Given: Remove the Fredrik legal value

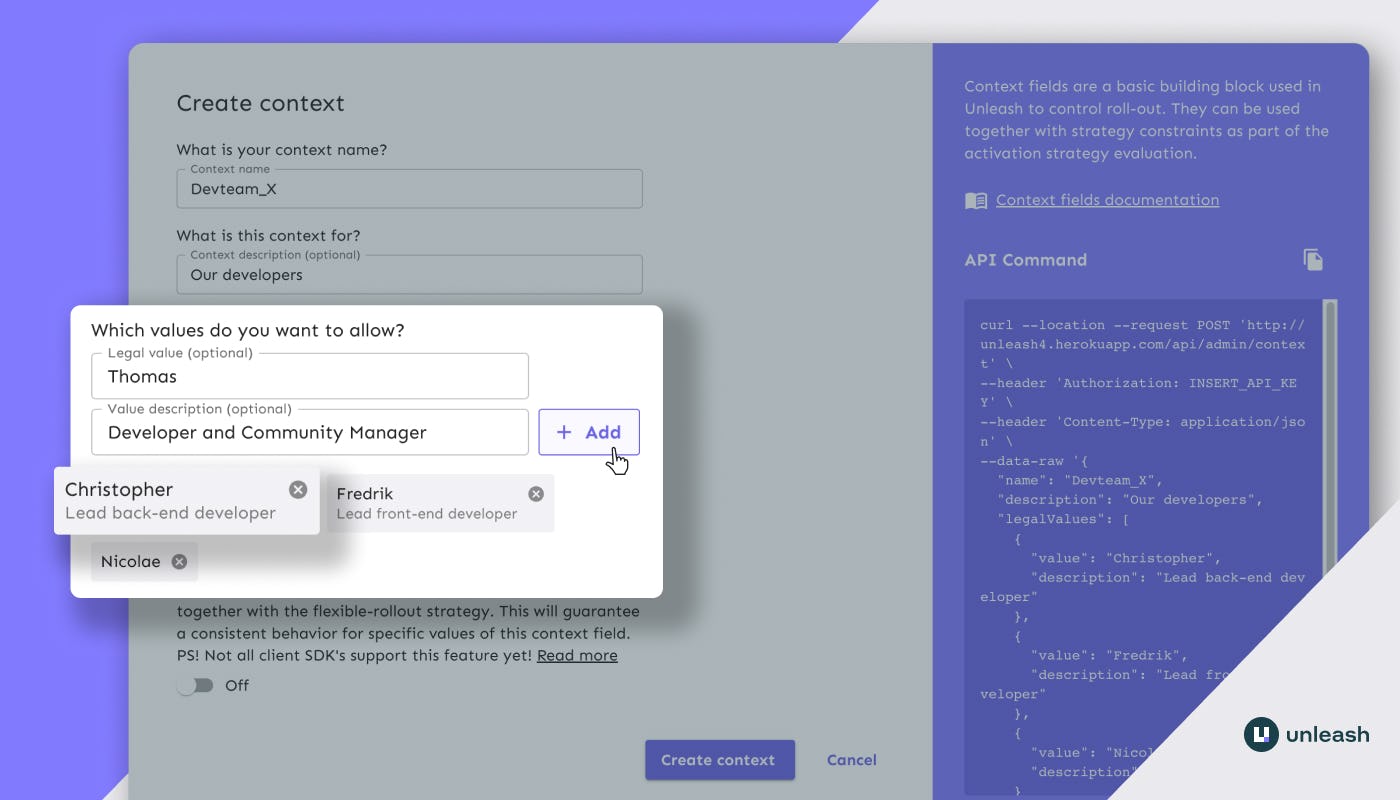Looking at the screenshot, I should pos(536,493).
